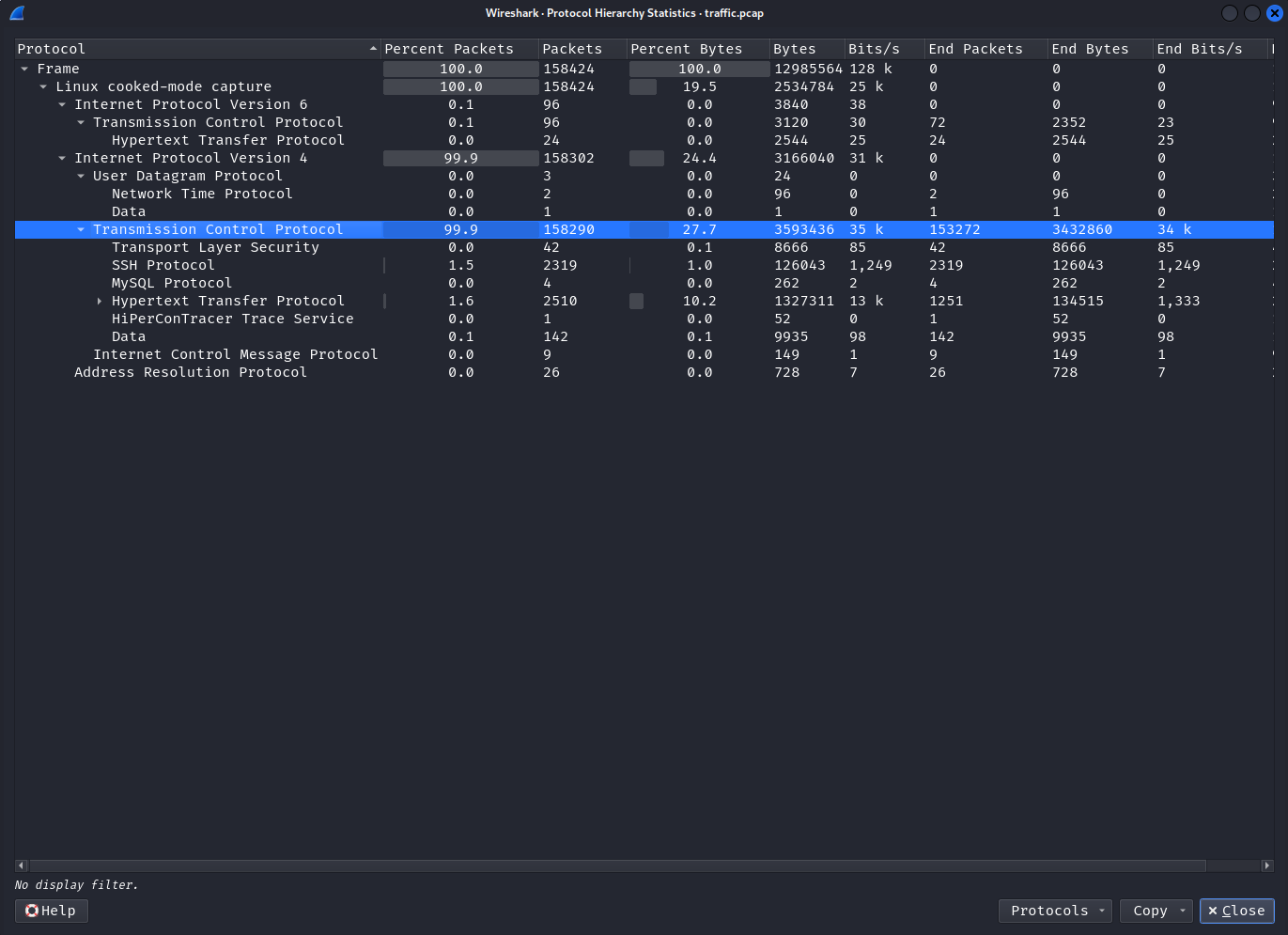This screenshot has height=935, width=1288.
Task: Select the SSH Protocol row
Action: point(163,265)
